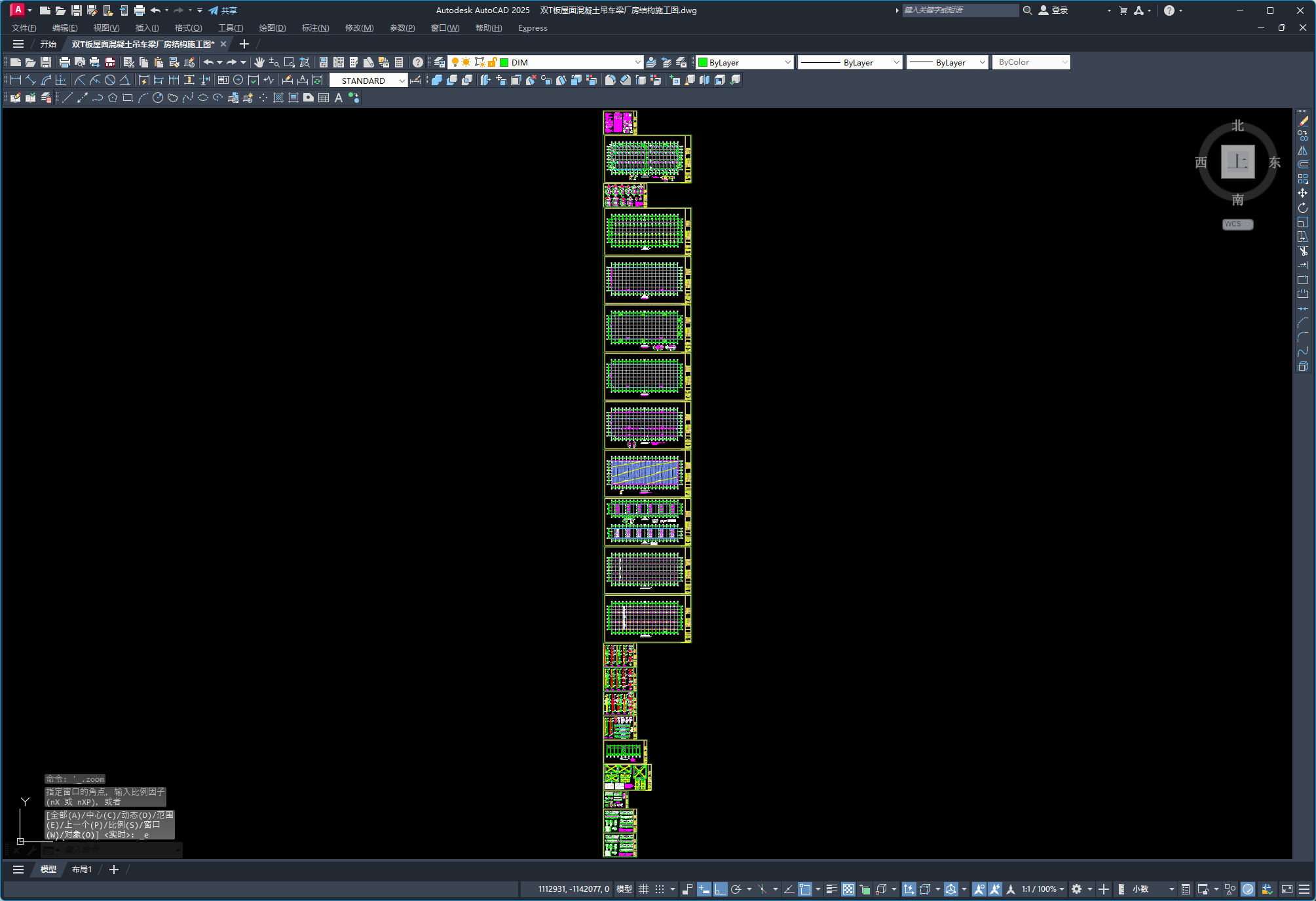Click the Help question mark in toolbar
Viewport: 1316px width, 901px height.
tap(417, 62)
